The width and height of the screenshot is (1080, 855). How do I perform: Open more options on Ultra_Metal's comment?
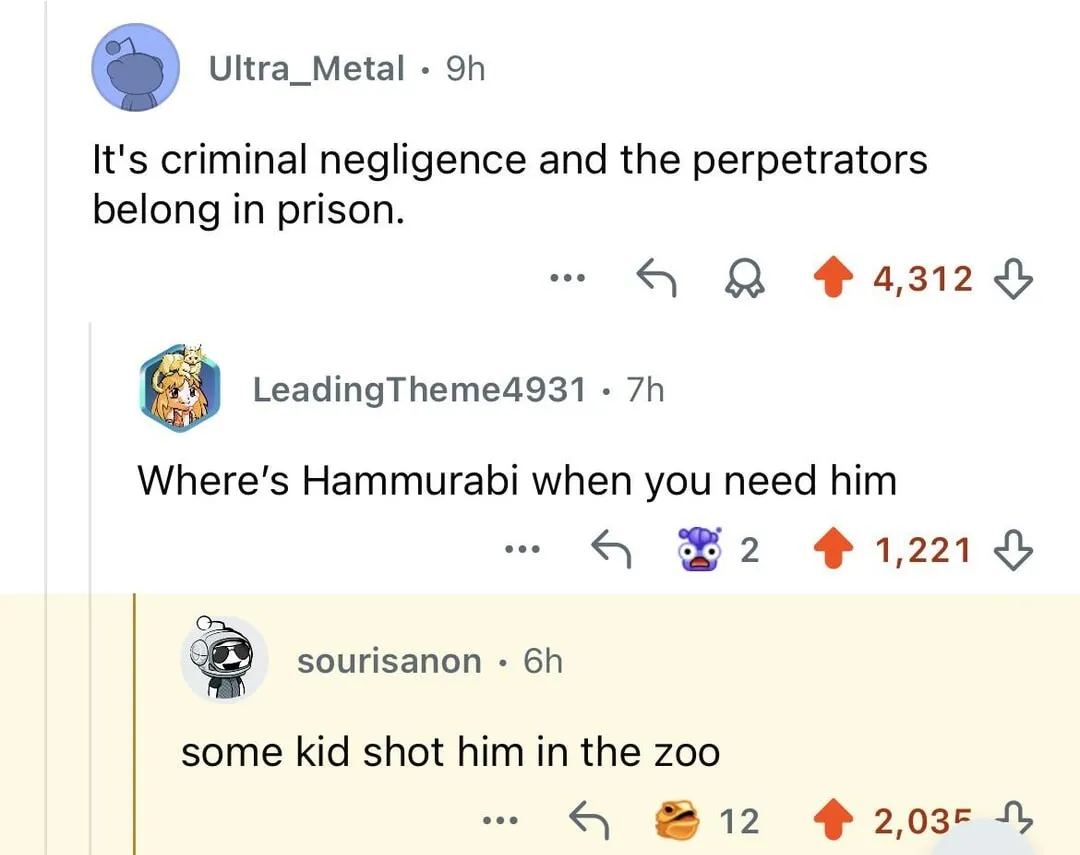(x=567, y=278)
